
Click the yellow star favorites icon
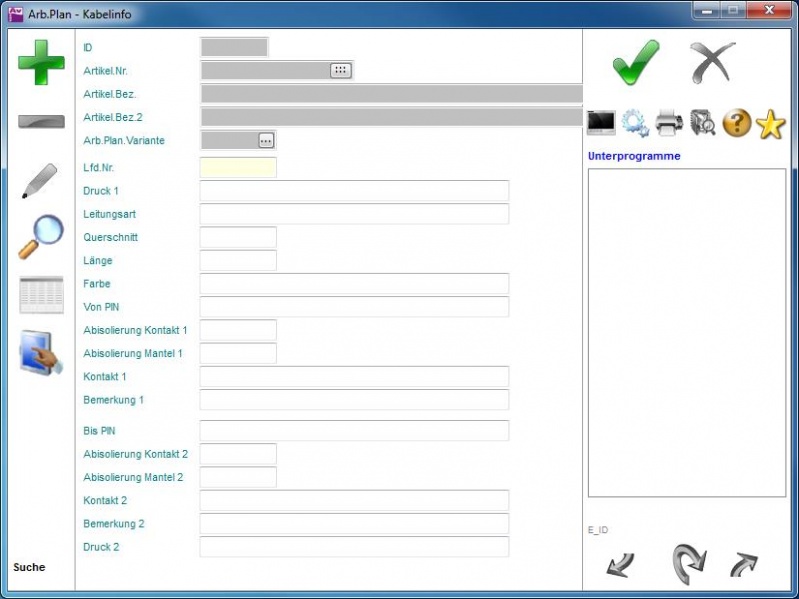click(771, 123)
